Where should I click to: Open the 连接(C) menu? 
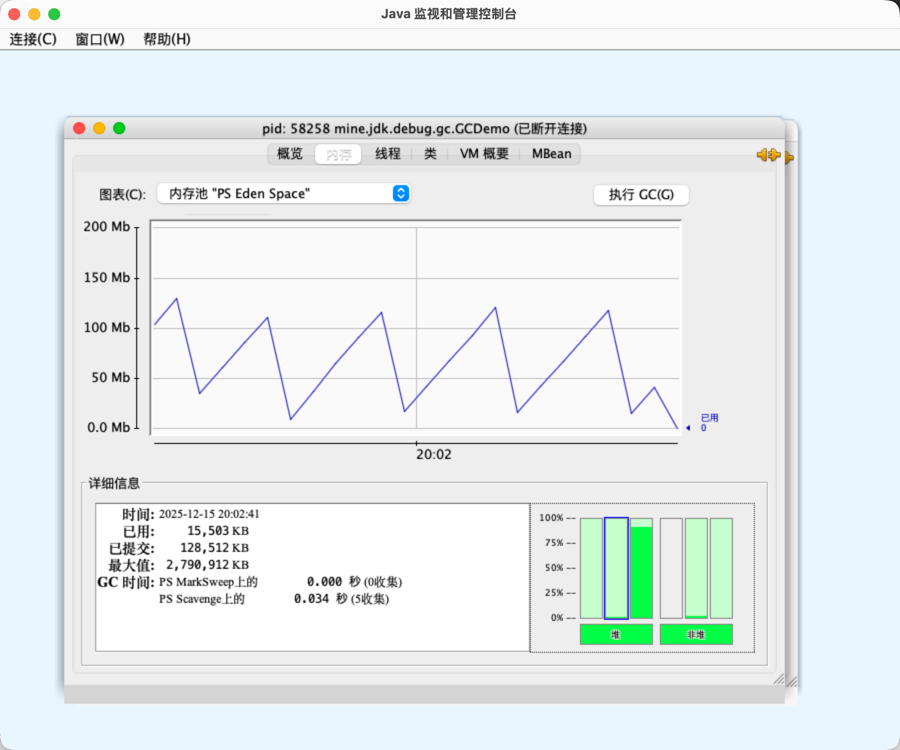point(33,39)
